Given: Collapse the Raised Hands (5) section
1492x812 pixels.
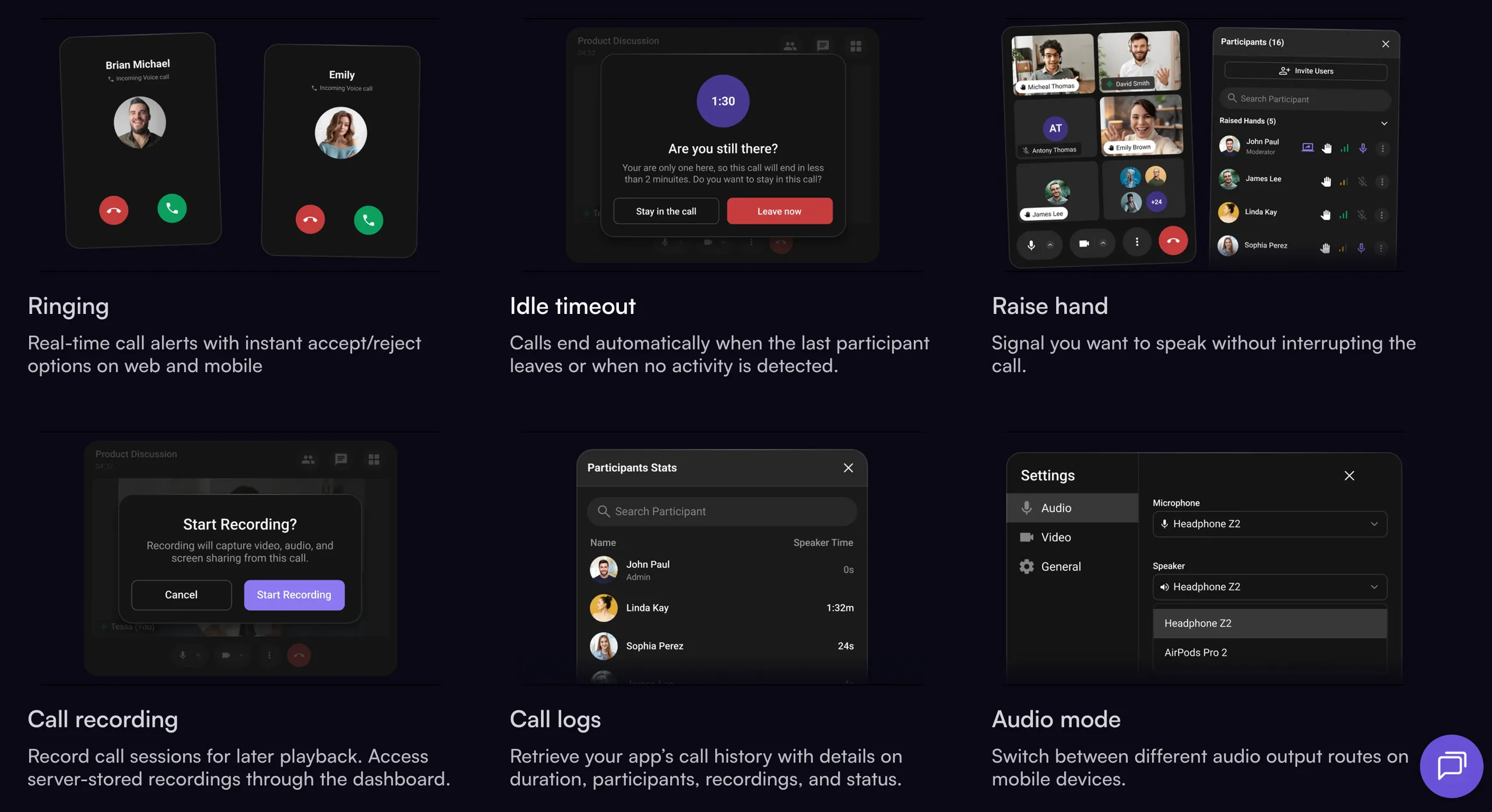Looking at the screenshot, I should 1384,123.
